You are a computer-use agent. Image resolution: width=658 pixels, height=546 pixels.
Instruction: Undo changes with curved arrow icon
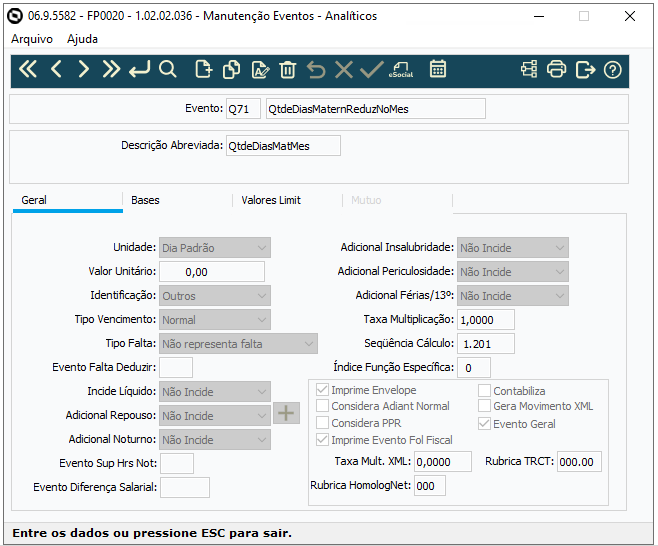coord(316,69)
